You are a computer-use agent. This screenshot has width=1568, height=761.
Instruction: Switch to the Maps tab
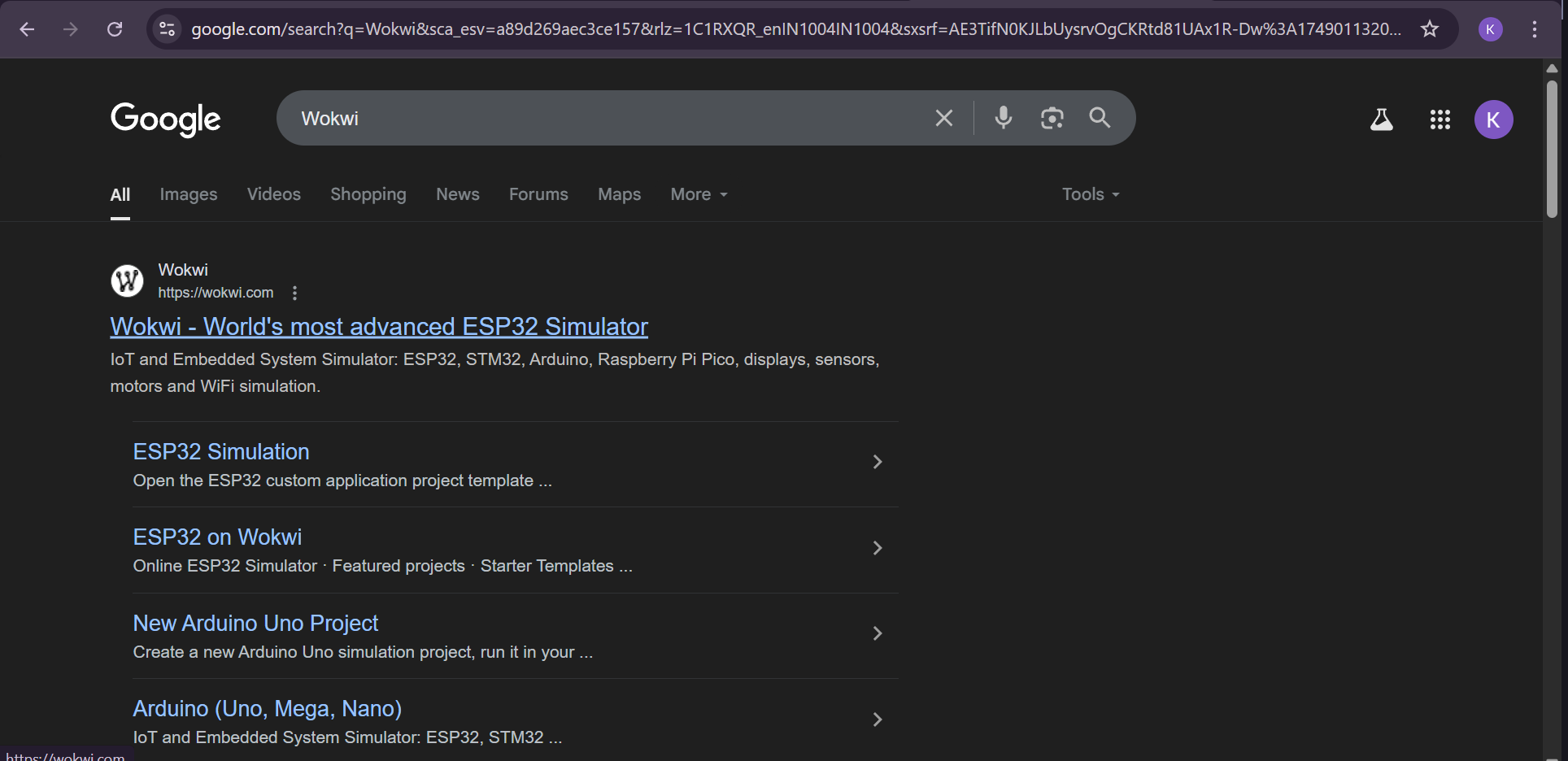click(620, 194)
